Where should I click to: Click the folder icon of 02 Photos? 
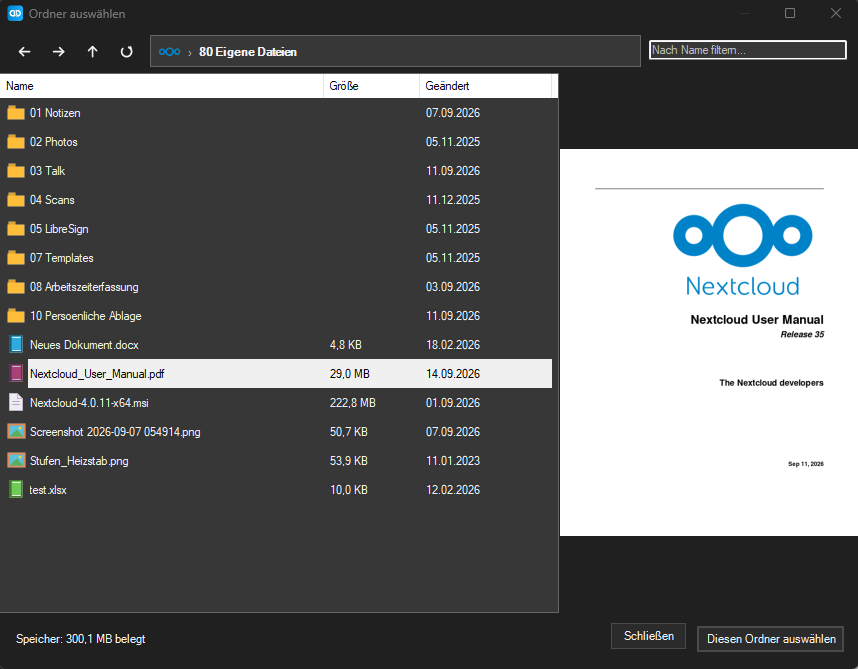[x=16, y=142]
